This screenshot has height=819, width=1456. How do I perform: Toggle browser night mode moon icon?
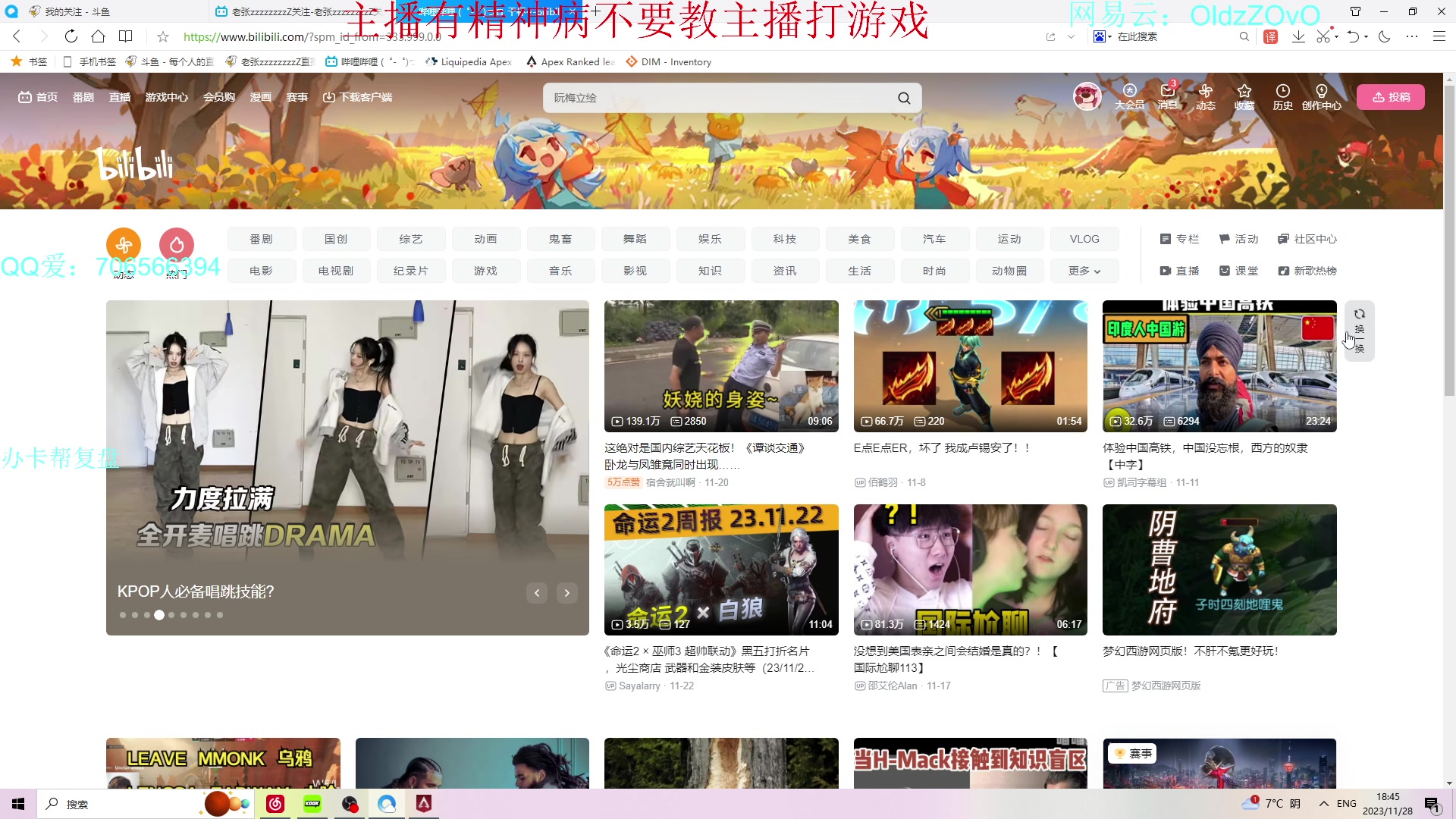1385,36
